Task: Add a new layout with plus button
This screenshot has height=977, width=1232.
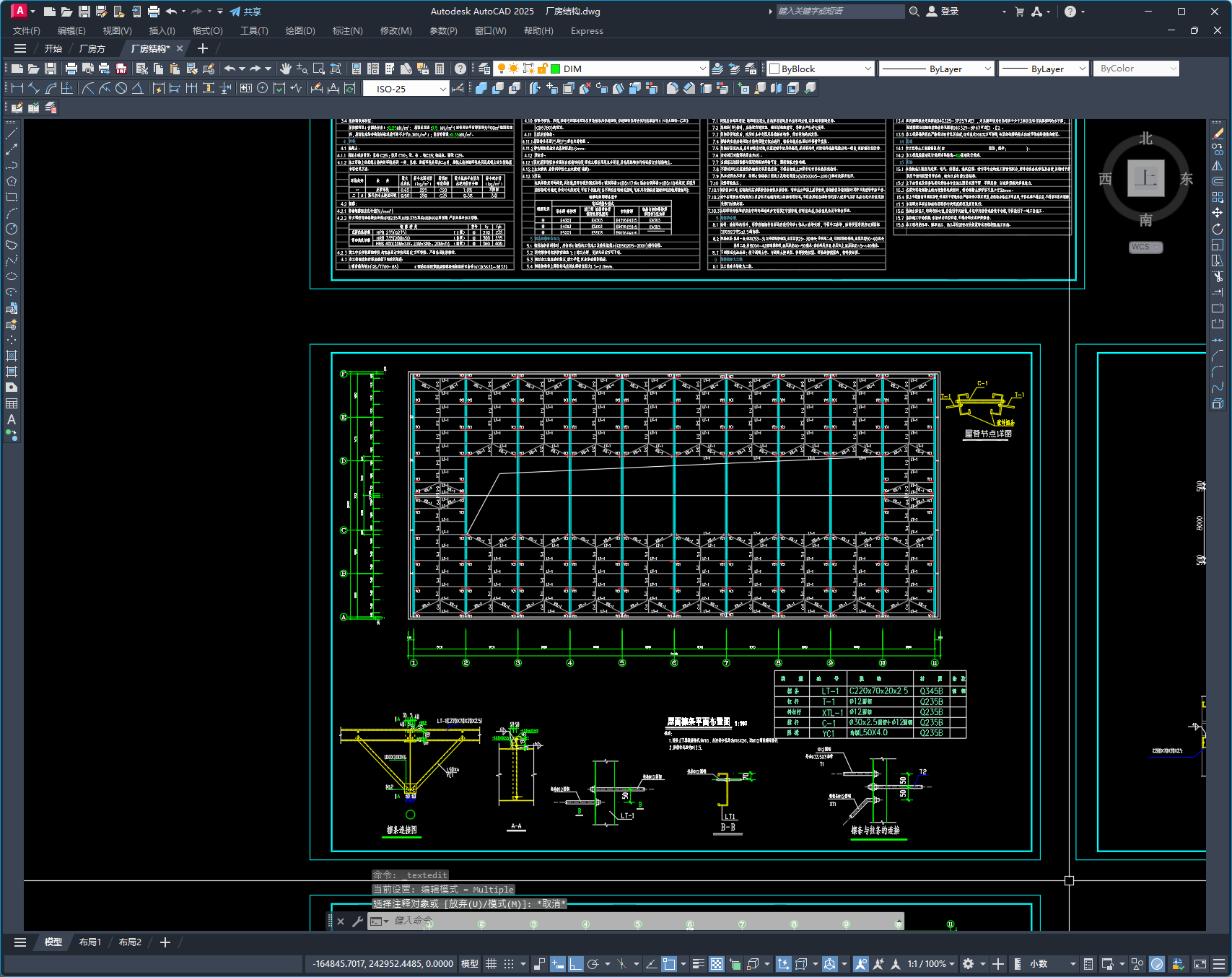Action: [165, 942]
